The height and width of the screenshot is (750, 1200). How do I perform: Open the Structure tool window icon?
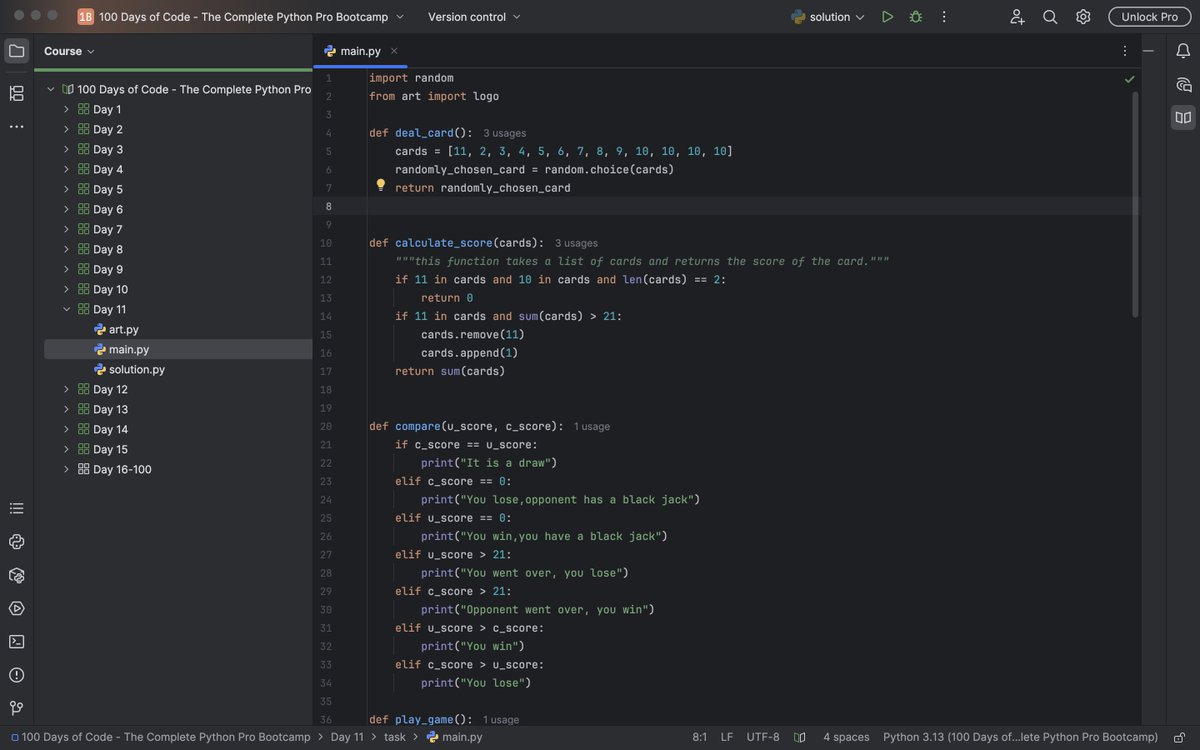tap(16, 93)
